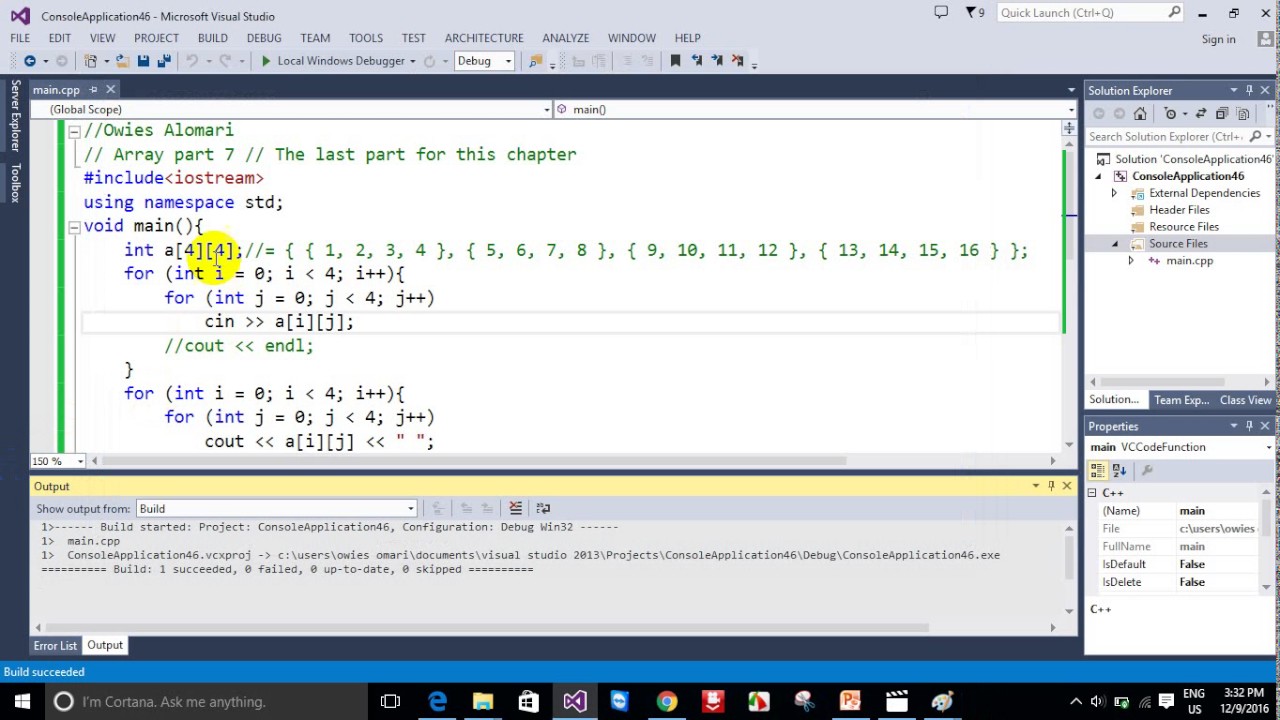Expand the main.cpp tree node

pos(1131,261)
